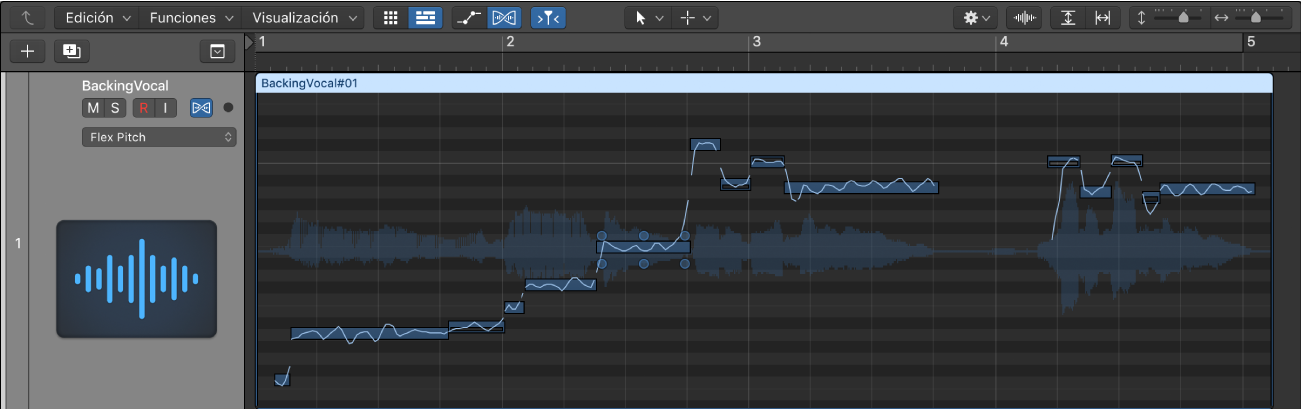The width and height of the screenshot is (1301, 410).
Task: Open the Edición menu
Action: pos(98,18)
